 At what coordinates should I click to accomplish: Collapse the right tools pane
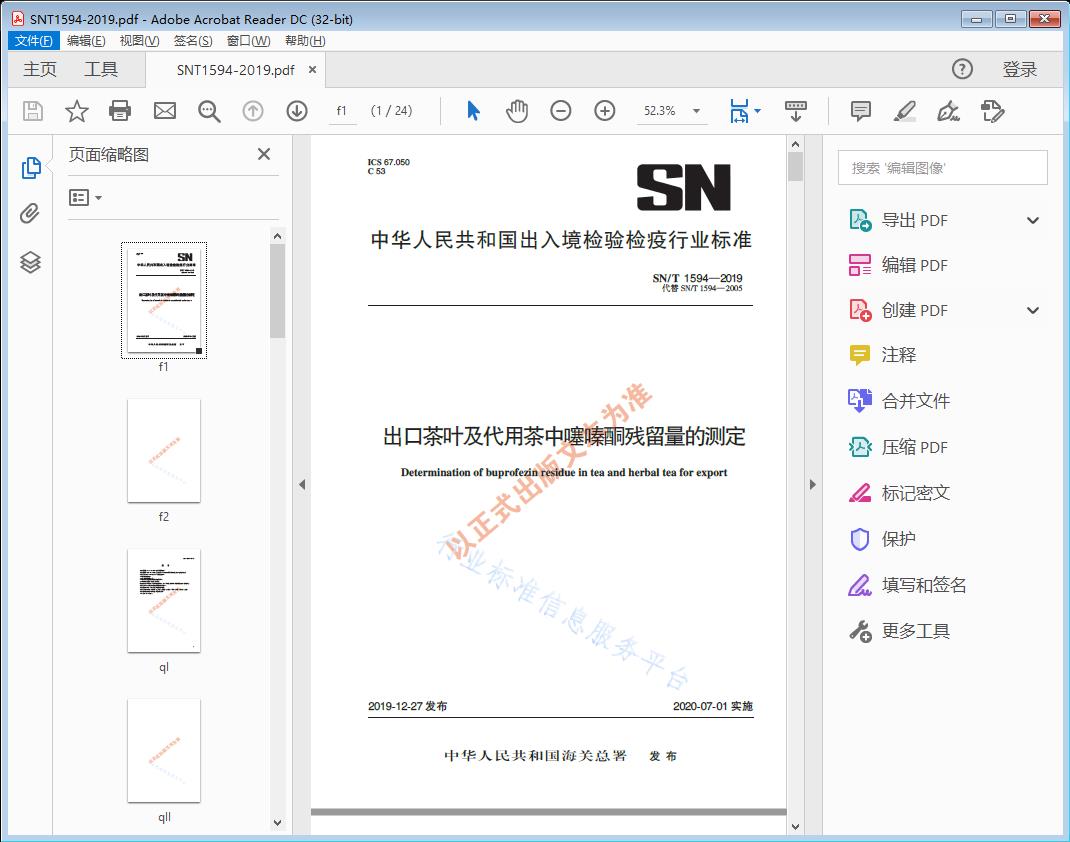[812, 485]
